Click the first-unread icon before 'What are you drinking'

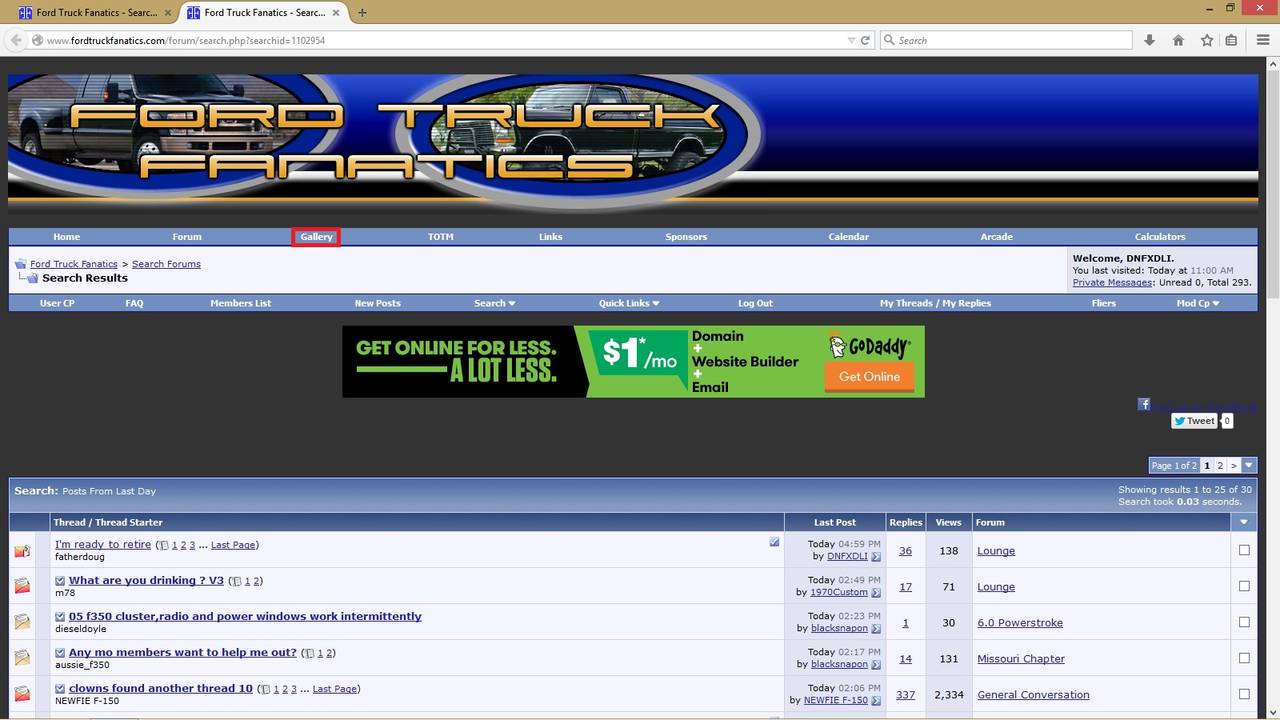pyautogui.click(x=60, y=581)
